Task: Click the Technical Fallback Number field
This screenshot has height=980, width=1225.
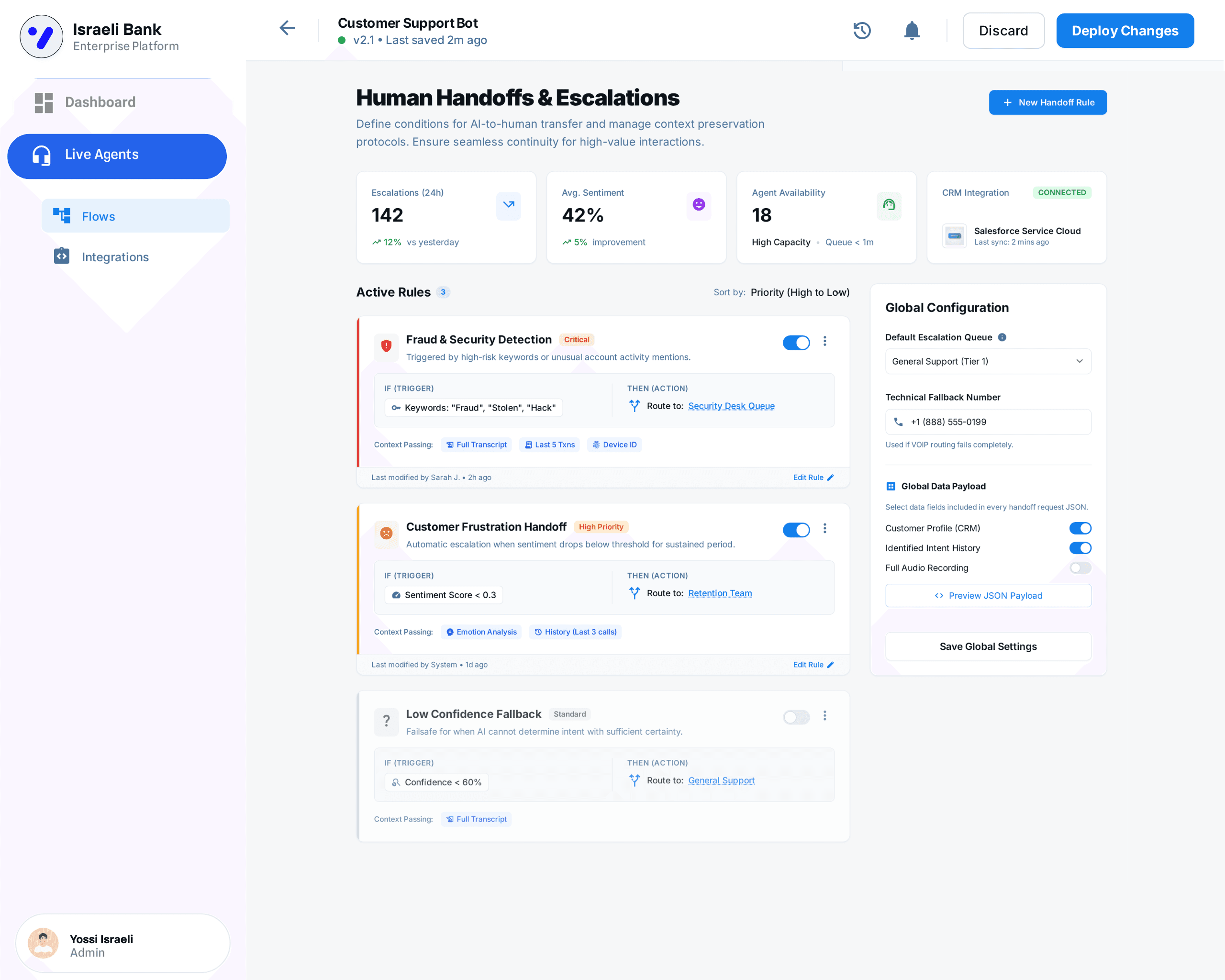Action: tap(988, 422)
